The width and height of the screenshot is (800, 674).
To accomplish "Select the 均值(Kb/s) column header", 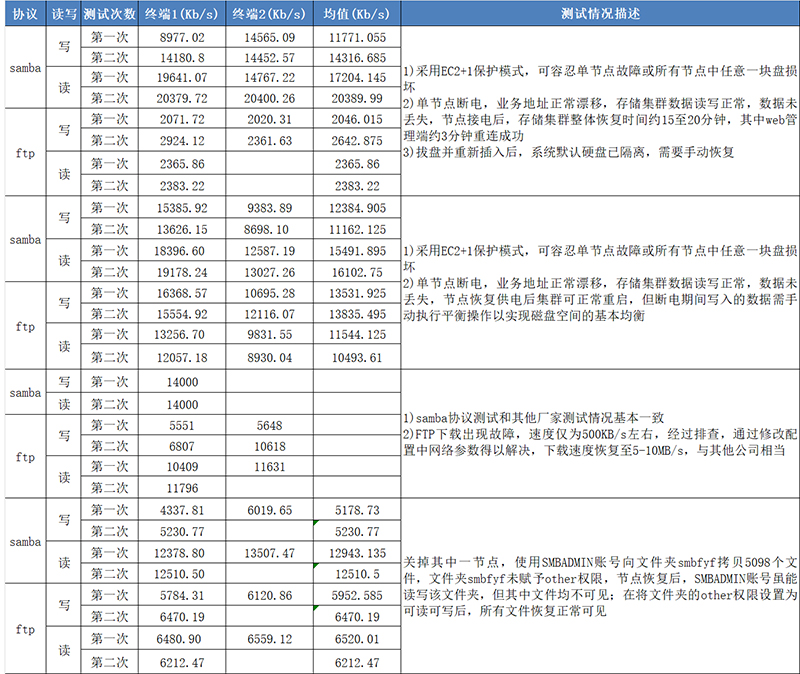I will (356, 15).
